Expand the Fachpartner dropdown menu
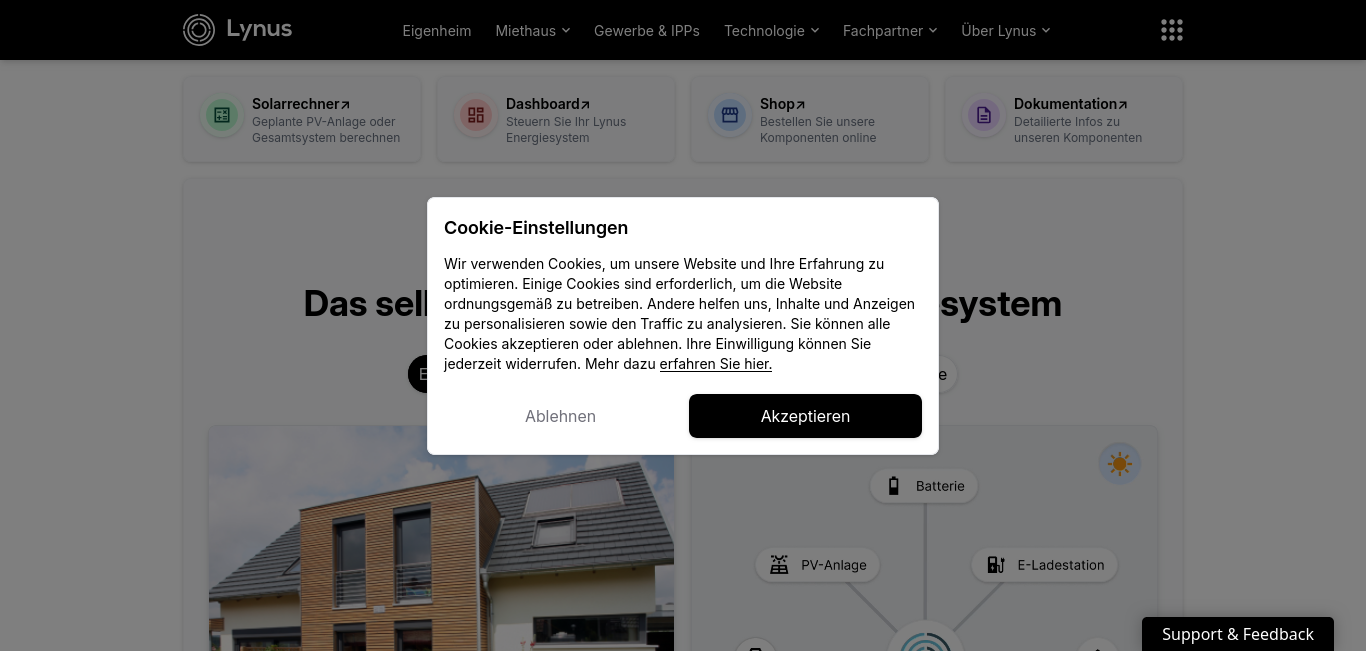The width and height of the screenshot is (1366, 651). point(890,31)
